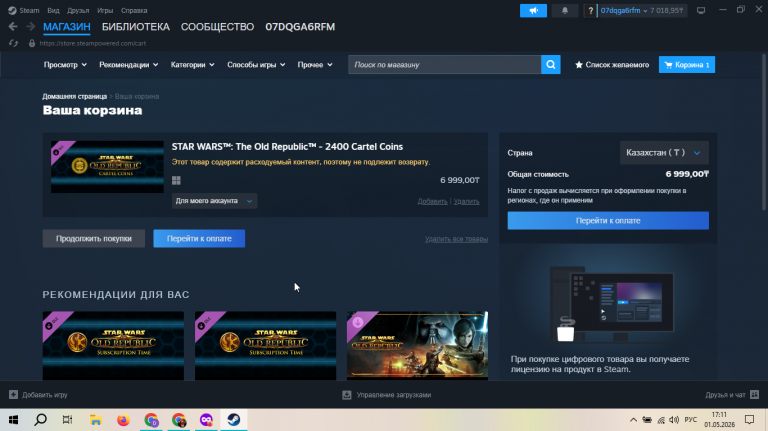Expand the Категории dropdown
The height and width of the screenshot is (431, 768).
click(x=192, y=65)
